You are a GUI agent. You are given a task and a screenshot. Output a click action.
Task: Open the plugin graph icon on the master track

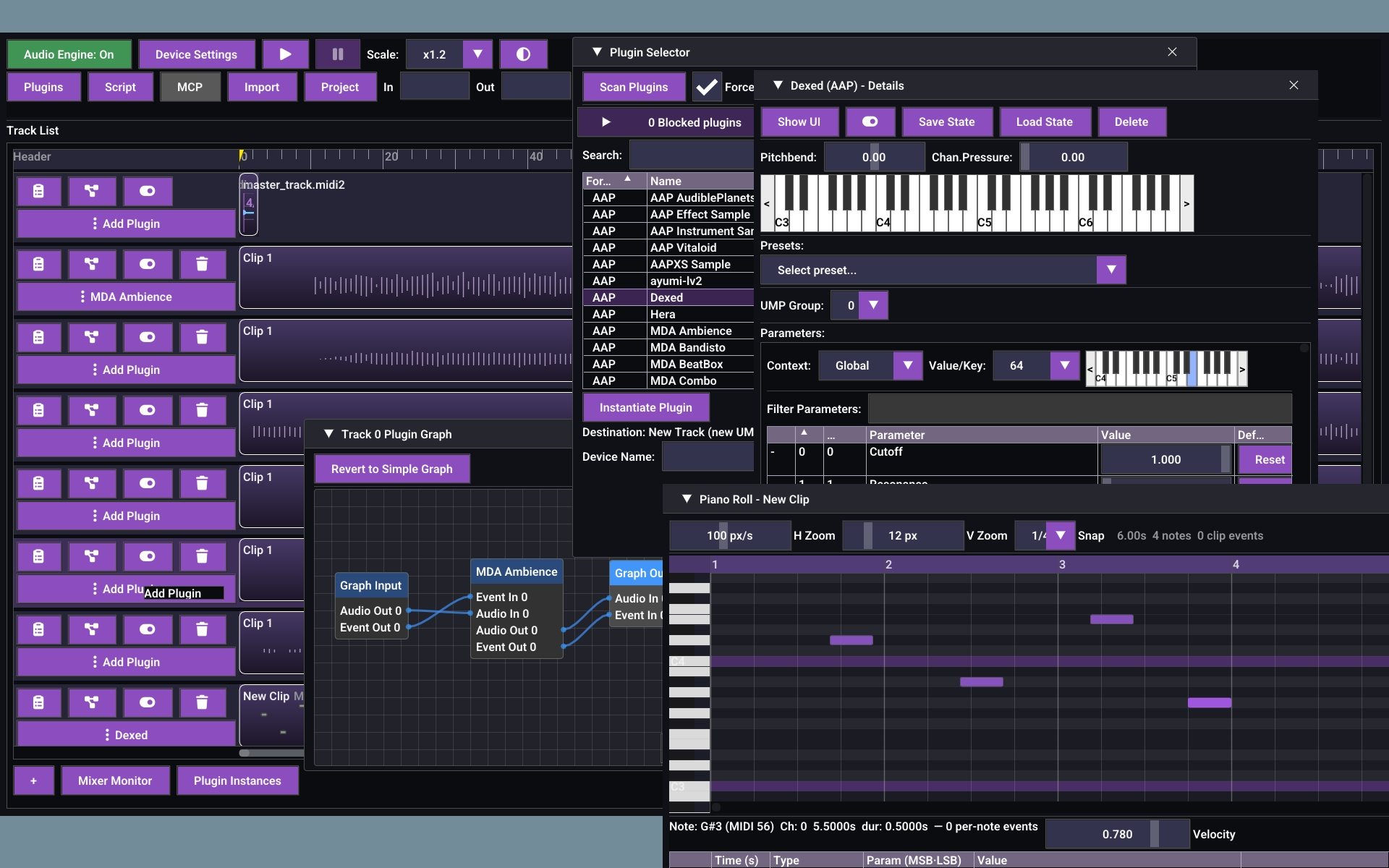[92, 191]
